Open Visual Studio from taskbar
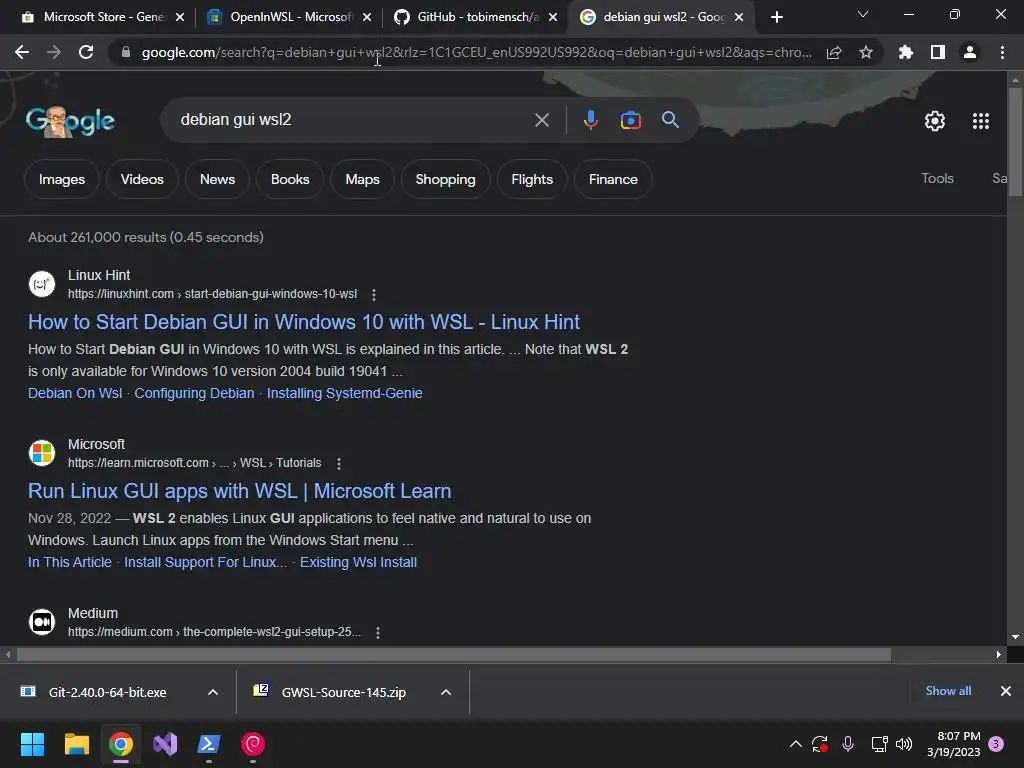Screen dimensions: 1024x768 pos(165,744)
